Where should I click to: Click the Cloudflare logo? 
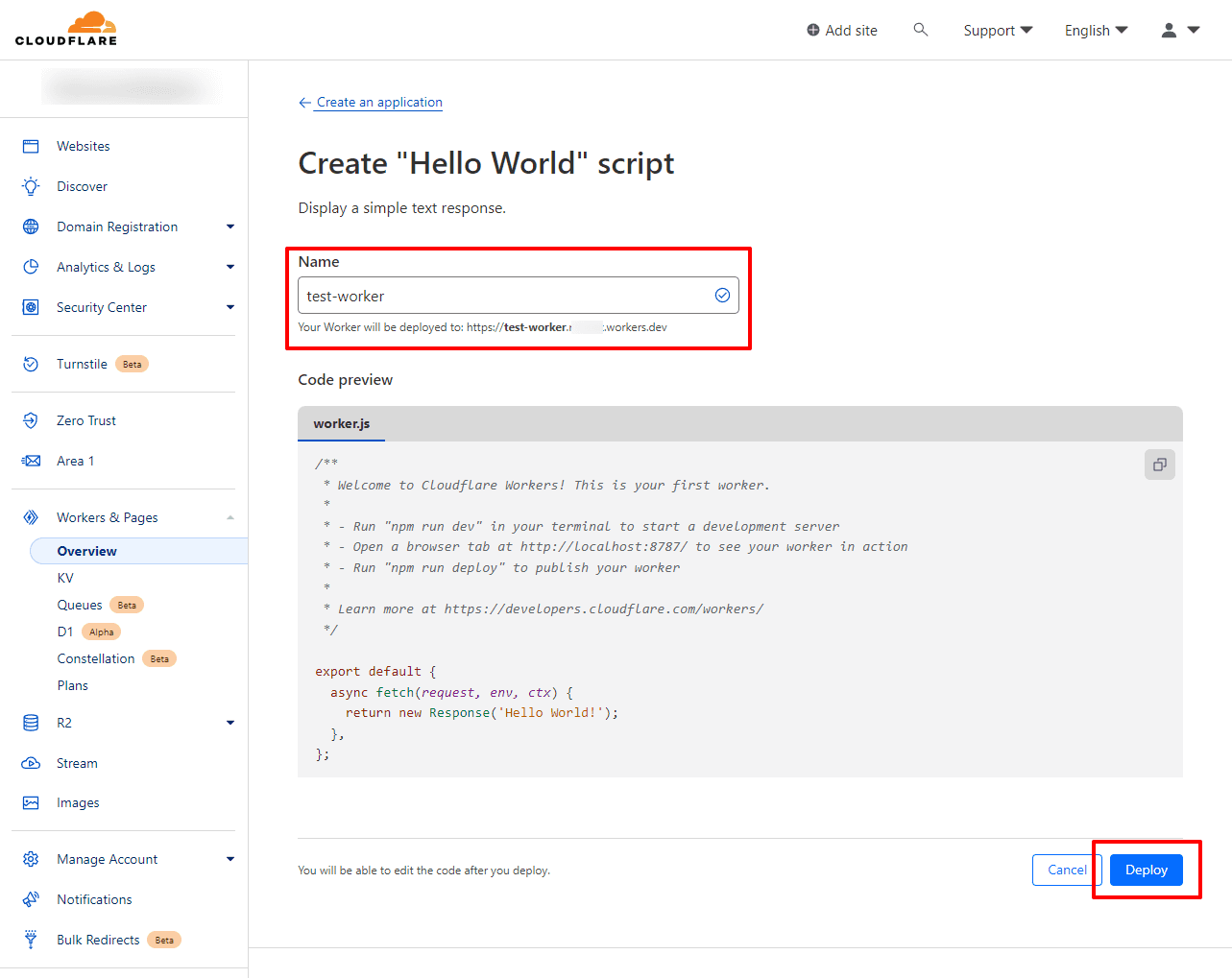(x=66, y=29)
